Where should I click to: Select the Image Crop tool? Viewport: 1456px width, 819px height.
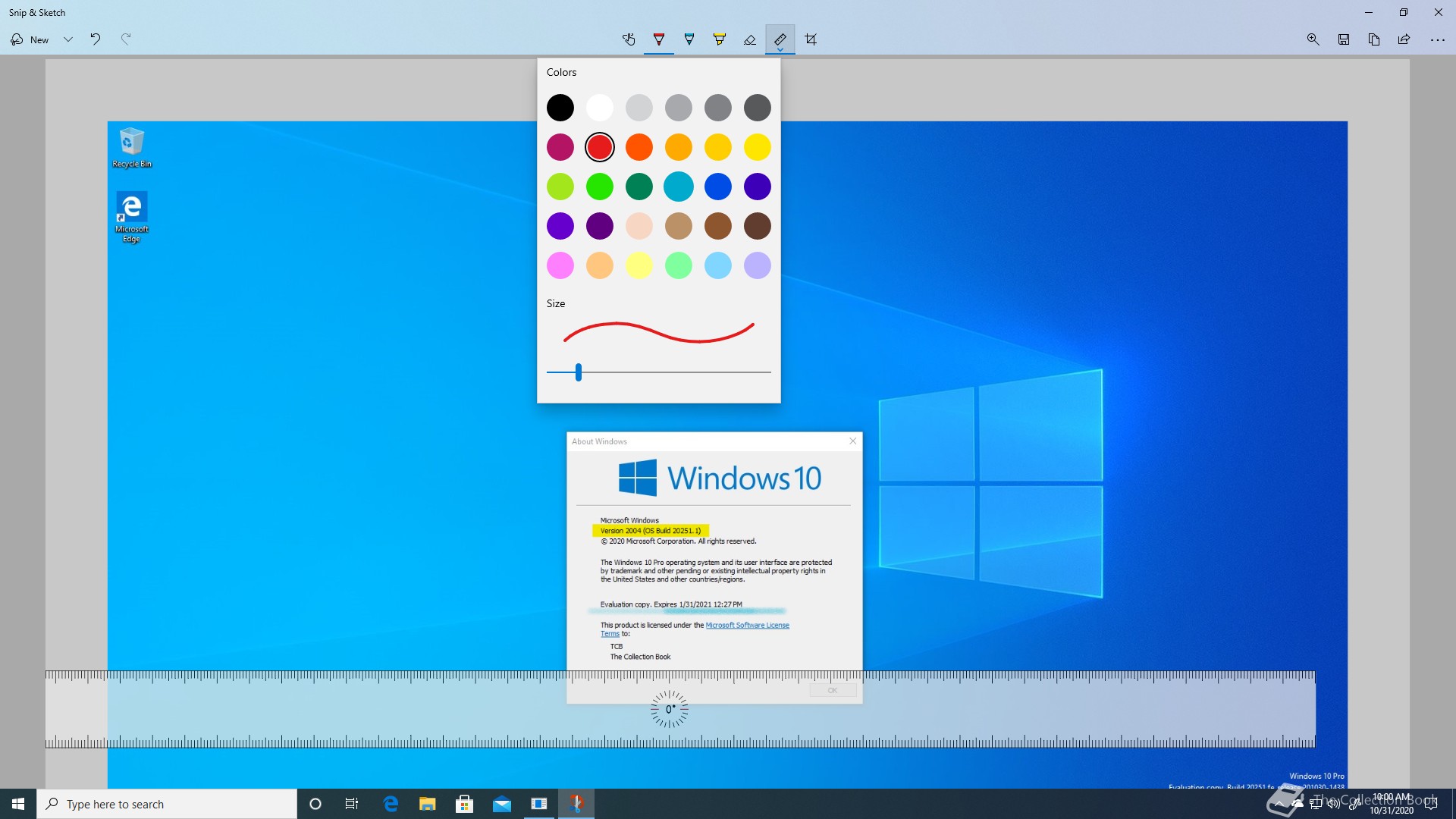click(811, 39)
